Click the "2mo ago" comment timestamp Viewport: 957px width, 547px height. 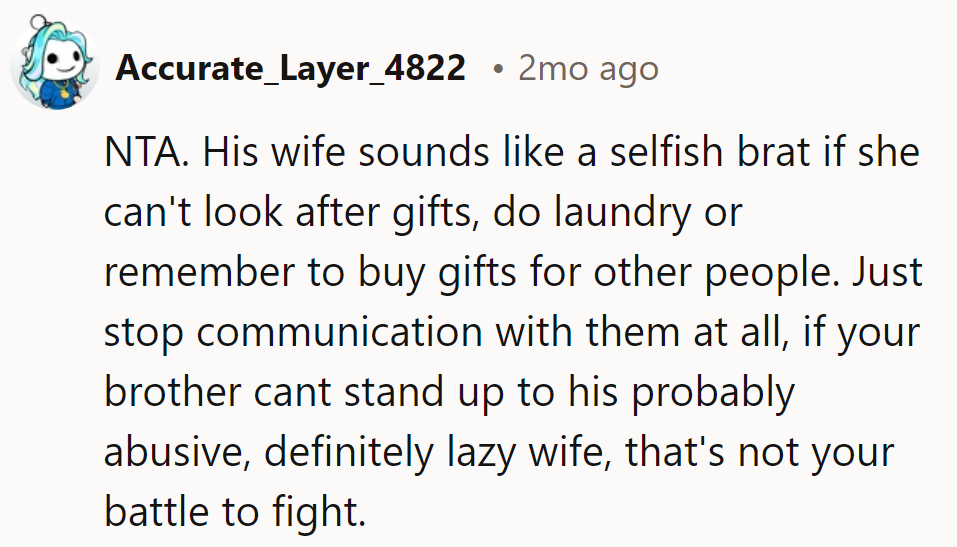[x=588, y=68]
